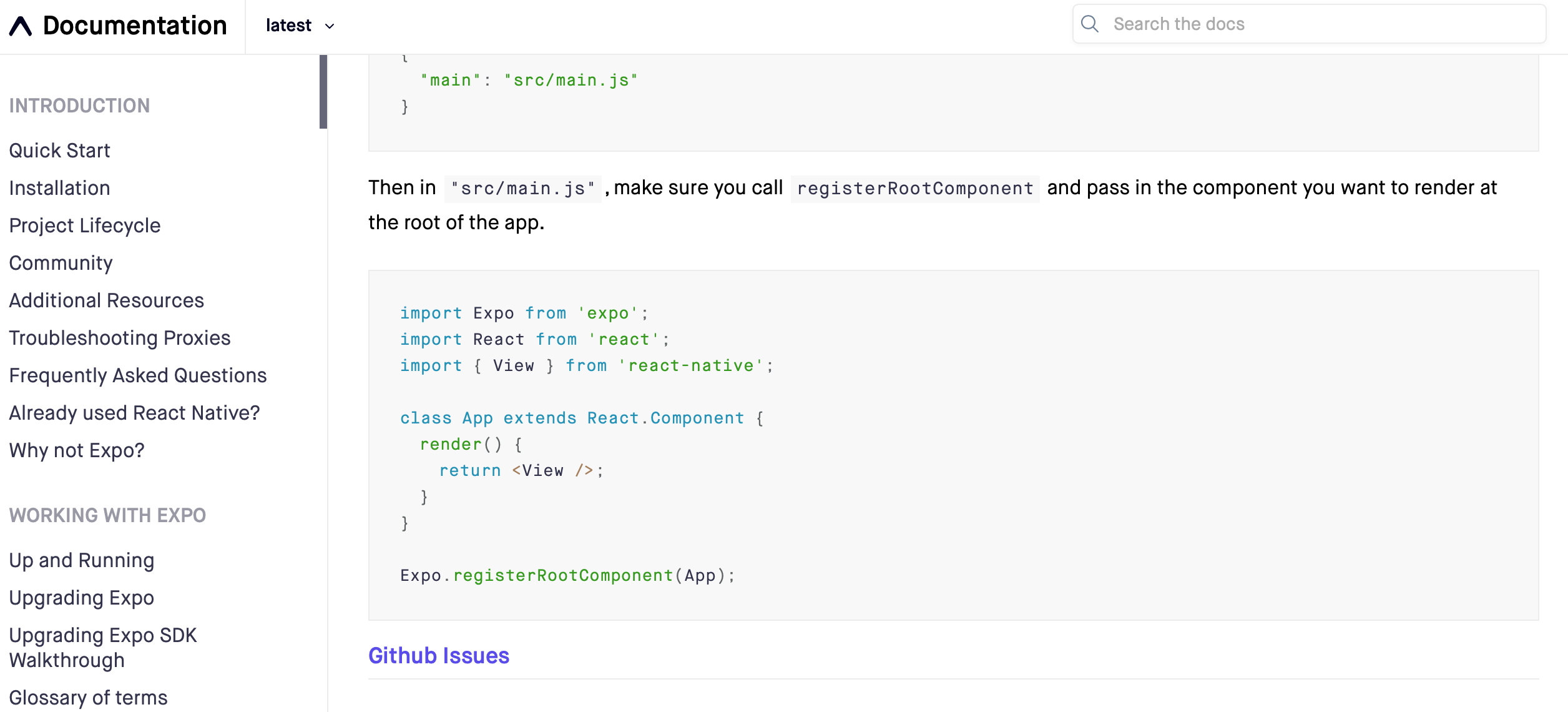Expand the 'latest' chevron
This screenshot has width=1568, height=712.
tap(330, 26)
